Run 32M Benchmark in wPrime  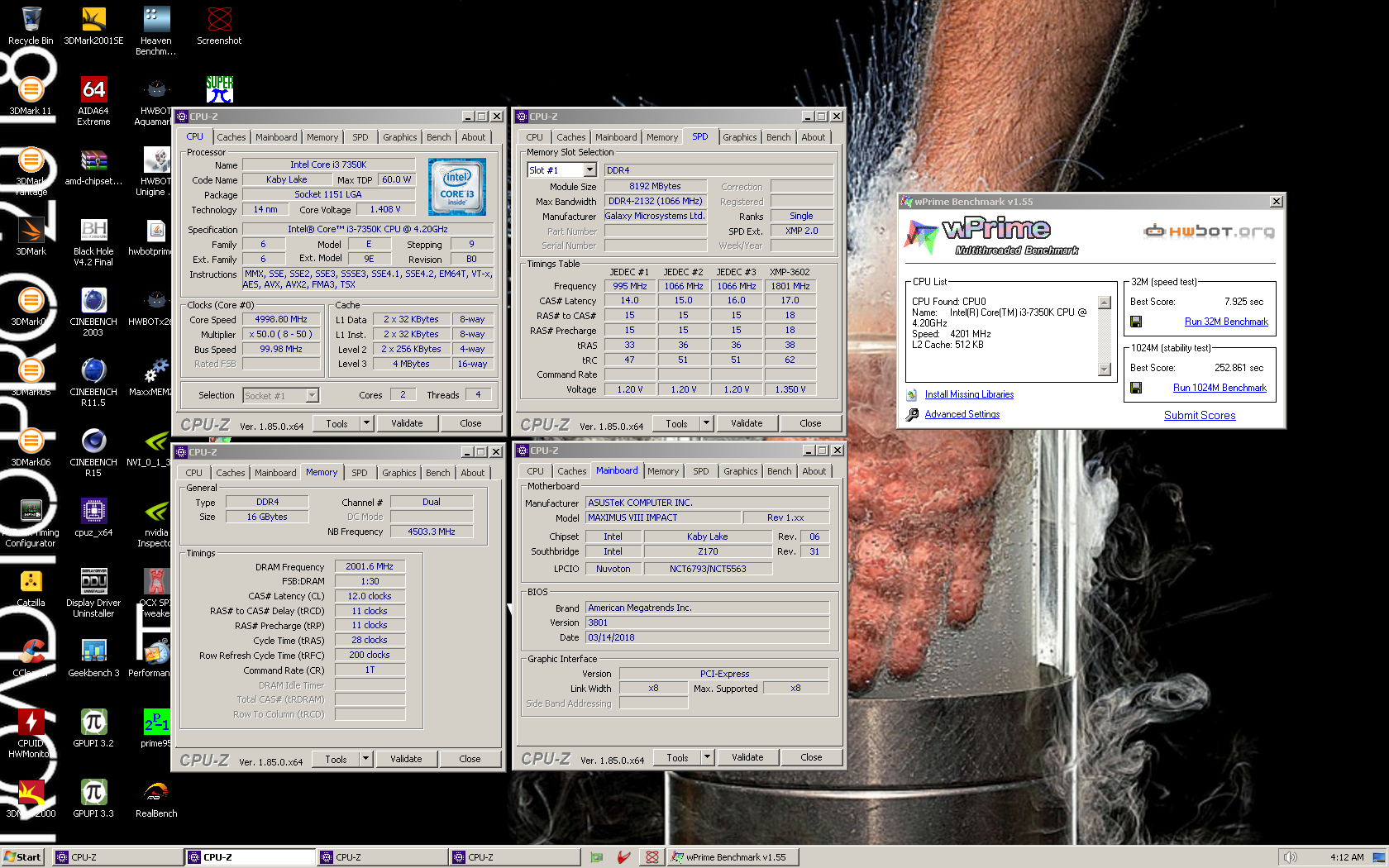(x=1226, y=322)
